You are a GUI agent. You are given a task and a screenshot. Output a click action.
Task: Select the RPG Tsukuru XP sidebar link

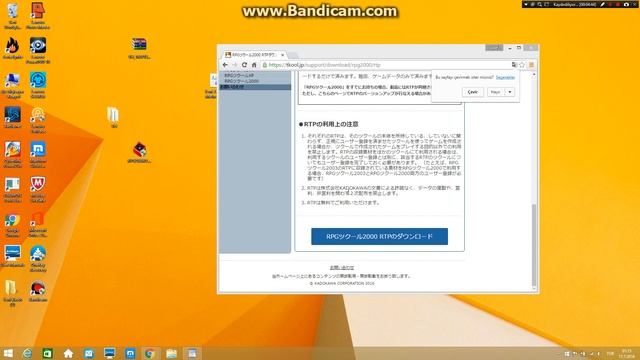[x=239, y=76]
